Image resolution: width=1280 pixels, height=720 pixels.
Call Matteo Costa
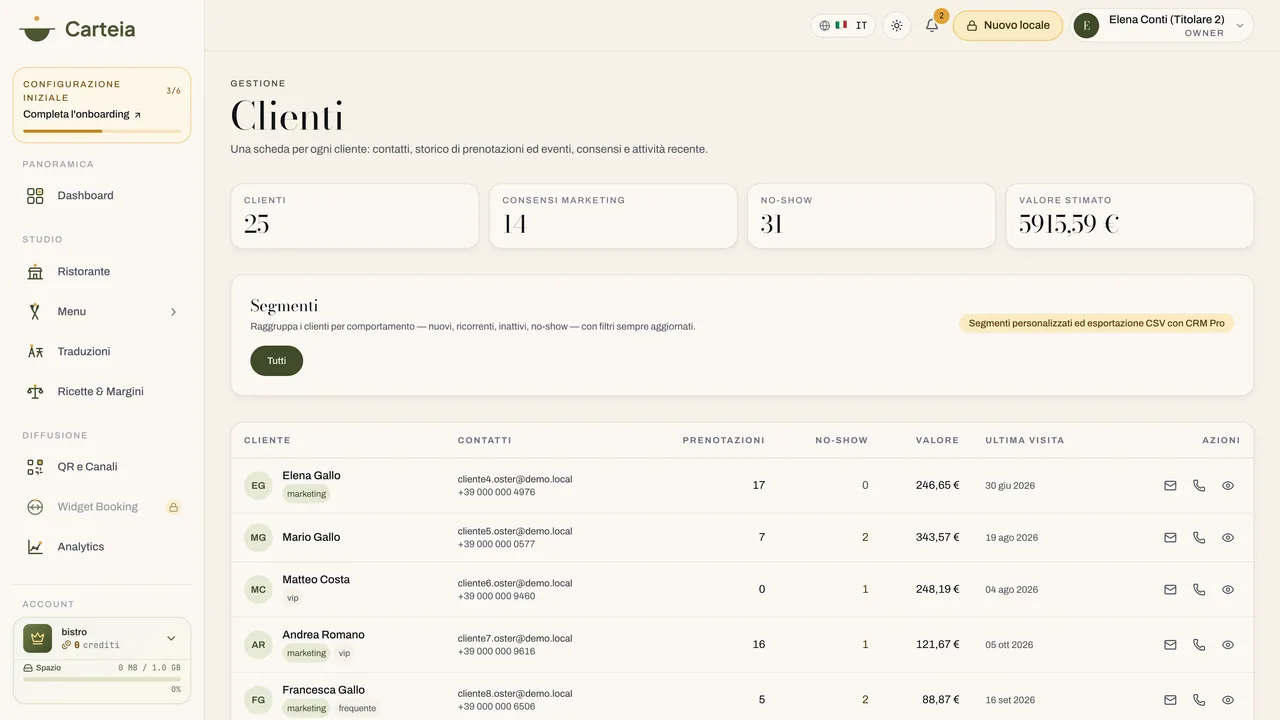coord(1199,590)
